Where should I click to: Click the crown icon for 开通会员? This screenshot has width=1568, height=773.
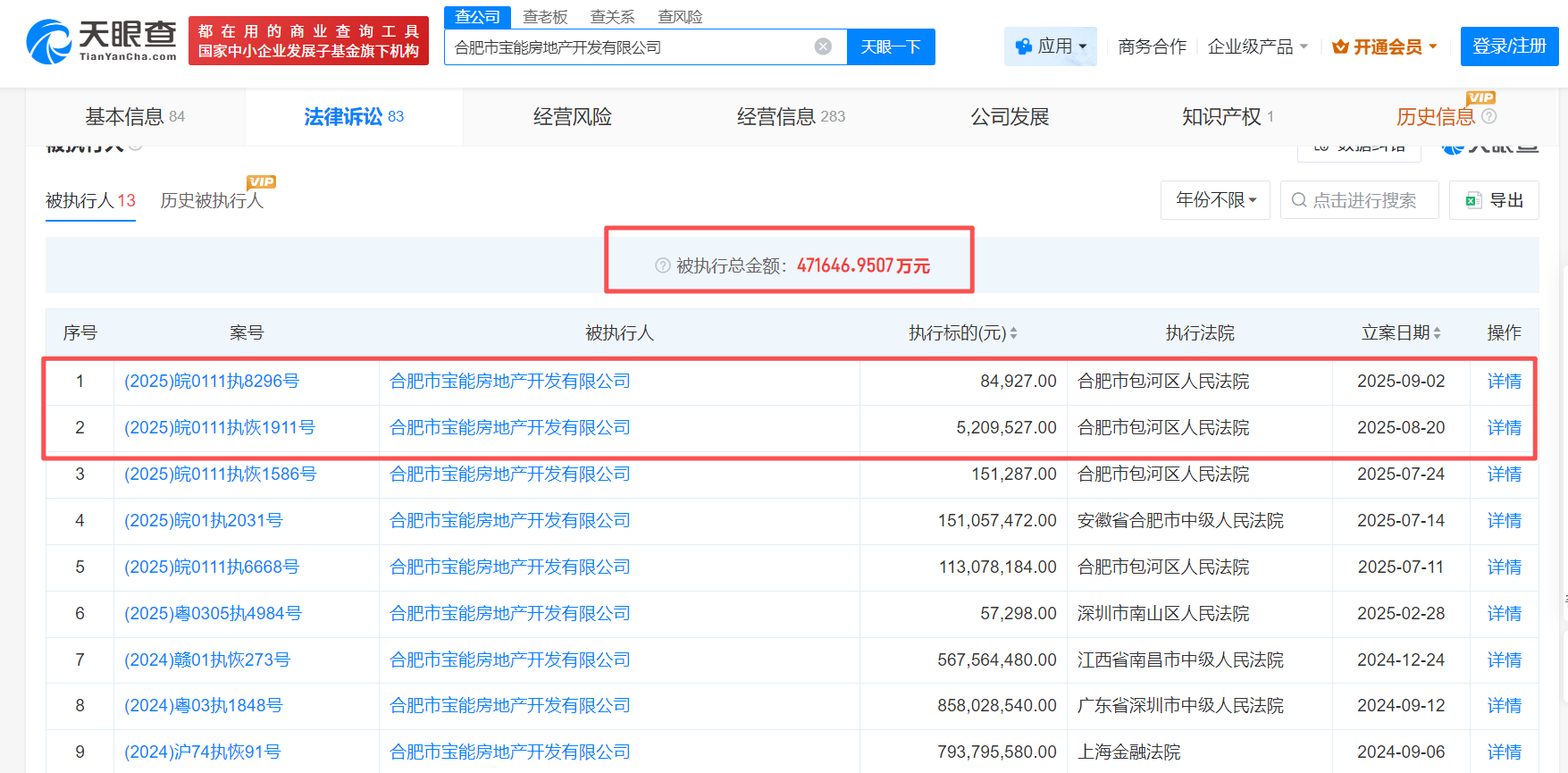(x=1339, y=46)
